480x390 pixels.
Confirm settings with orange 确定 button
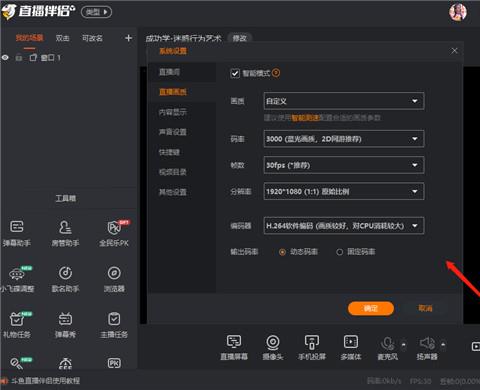[371, 308]
